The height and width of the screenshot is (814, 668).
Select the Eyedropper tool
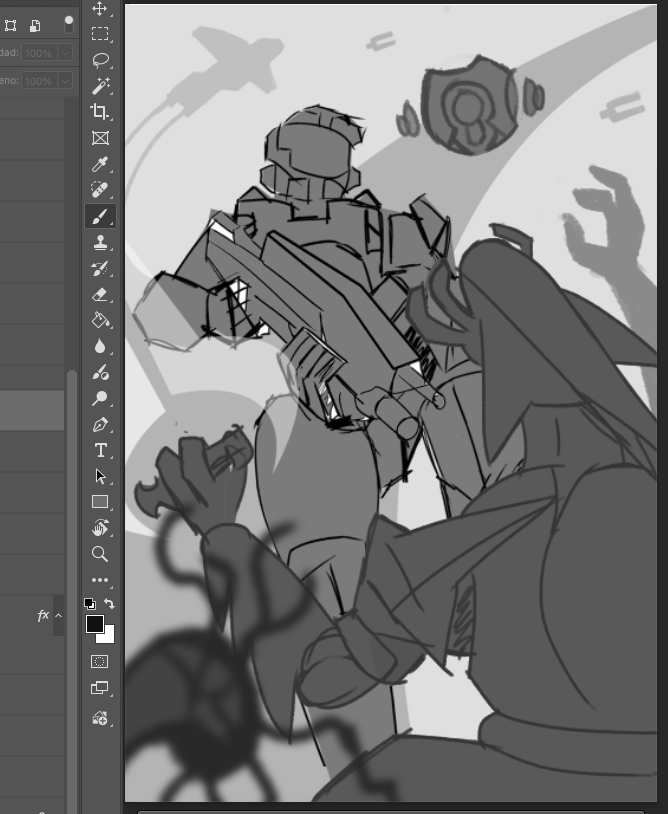[100, 164]
